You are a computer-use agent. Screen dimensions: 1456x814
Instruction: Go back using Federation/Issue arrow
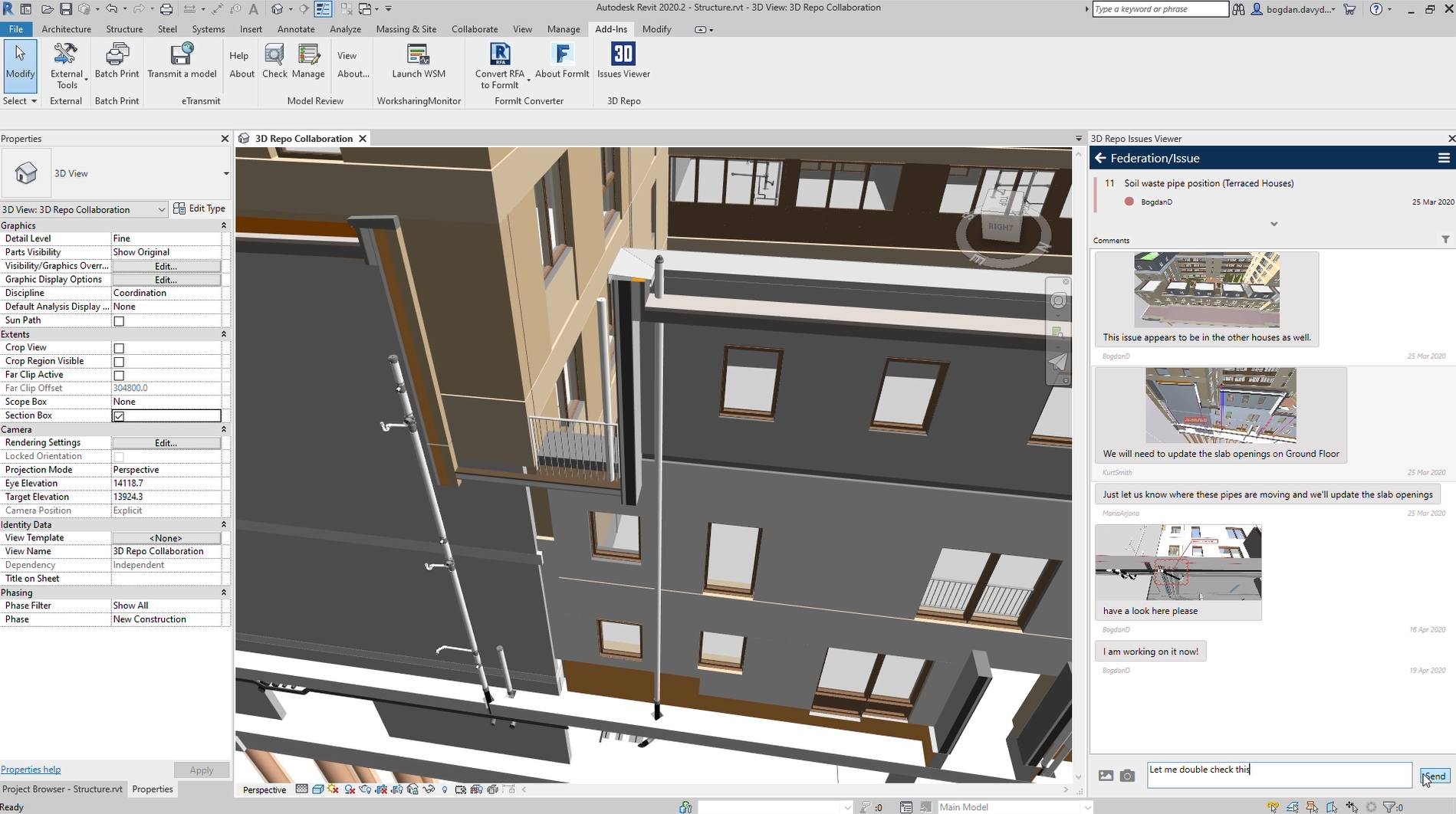tap(1100, 158)
